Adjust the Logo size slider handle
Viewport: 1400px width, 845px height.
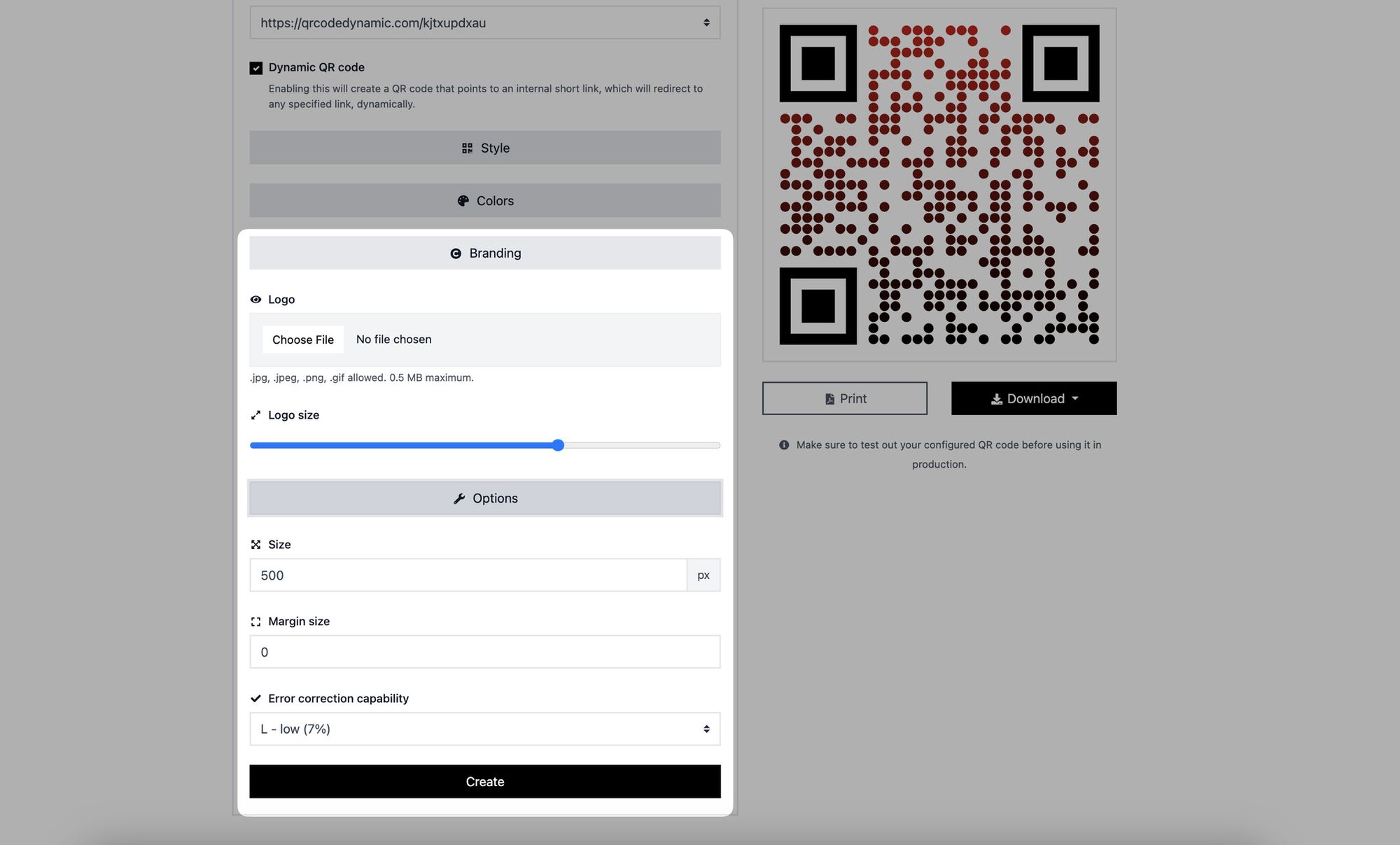click(558, 445)
